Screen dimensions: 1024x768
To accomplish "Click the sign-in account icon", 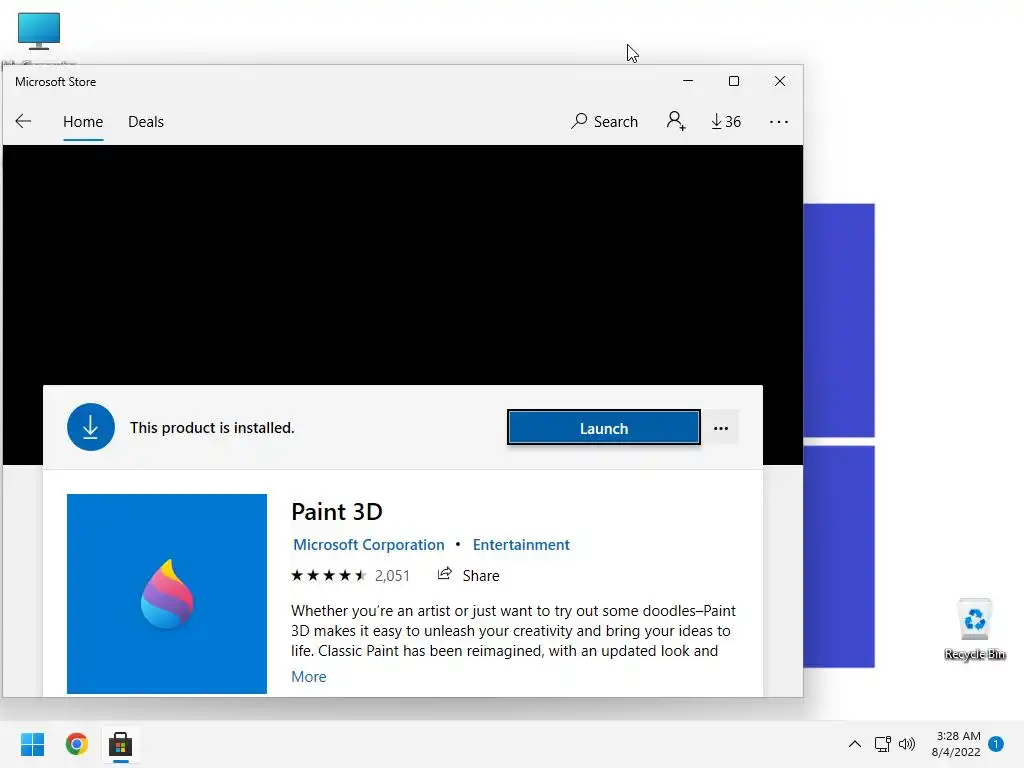I will tap(676, 121).
